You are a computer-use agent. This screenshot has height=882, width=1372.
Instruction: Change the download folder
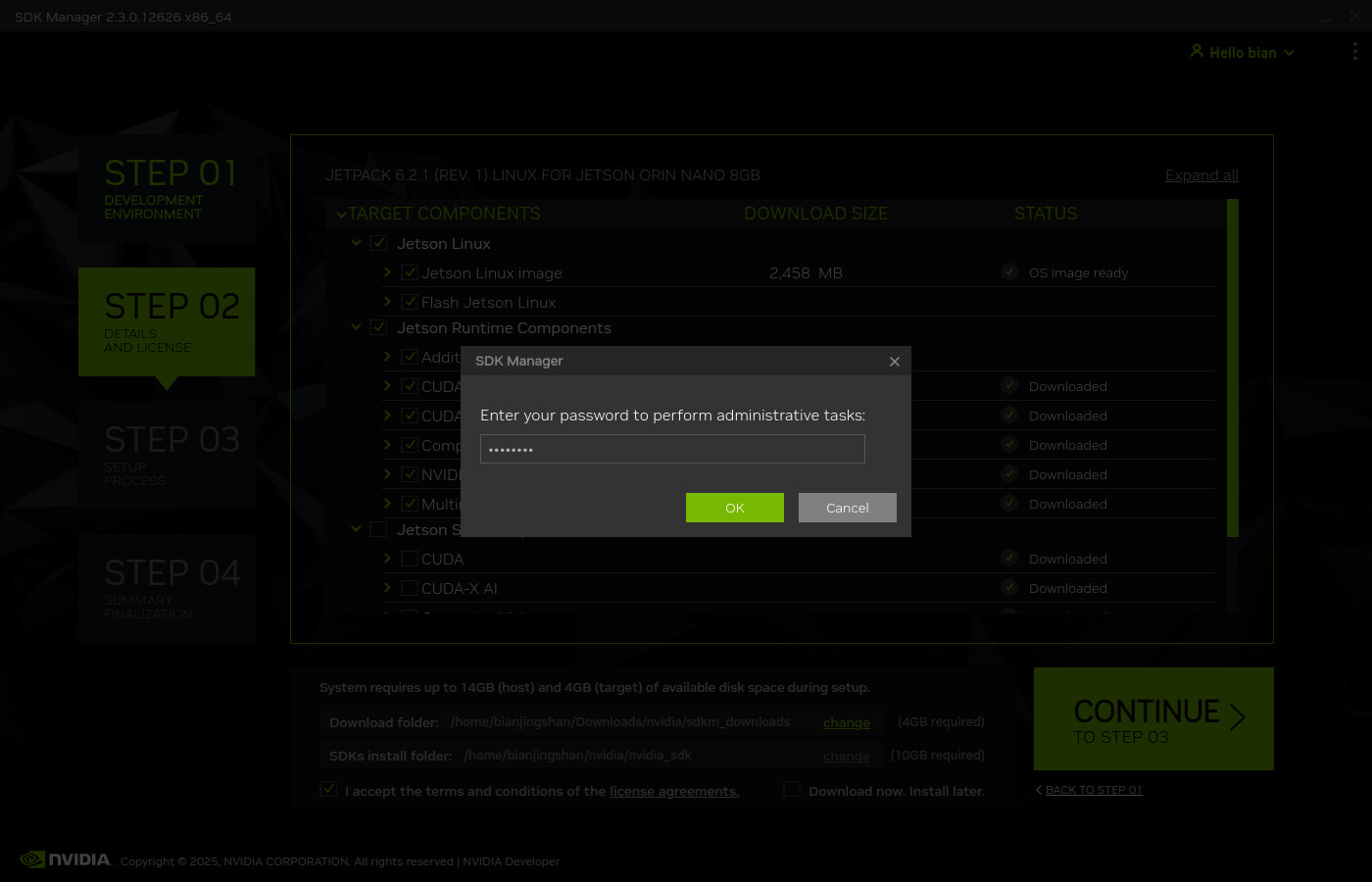tap(847, 722)
